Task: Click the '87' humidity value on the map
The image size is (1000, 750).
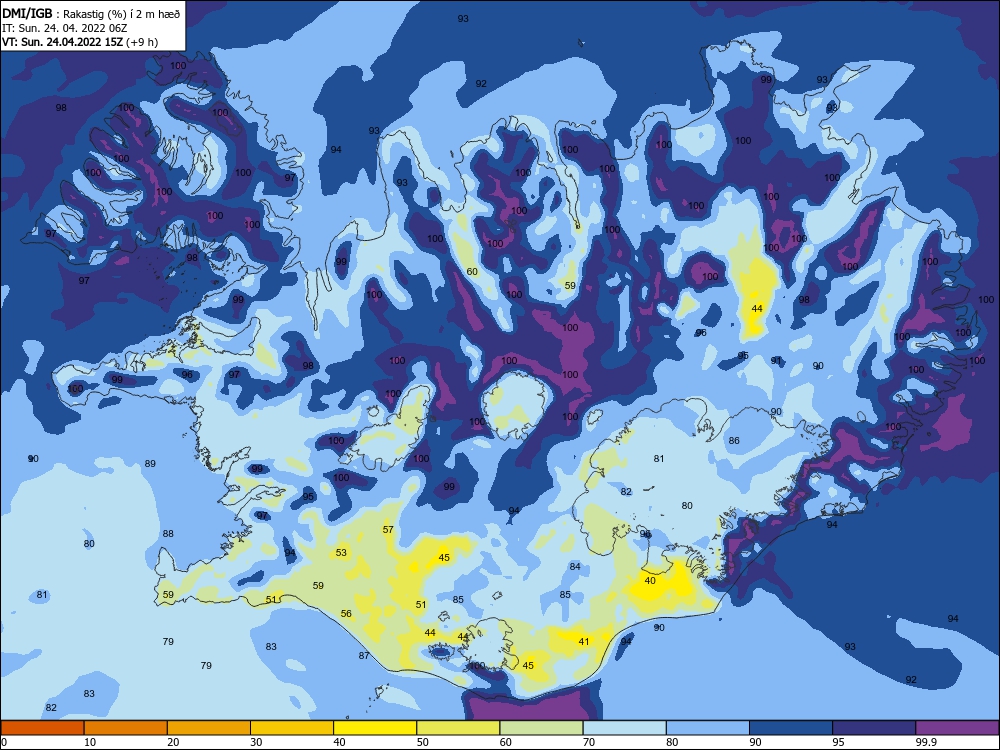Action: coord(364,656)
